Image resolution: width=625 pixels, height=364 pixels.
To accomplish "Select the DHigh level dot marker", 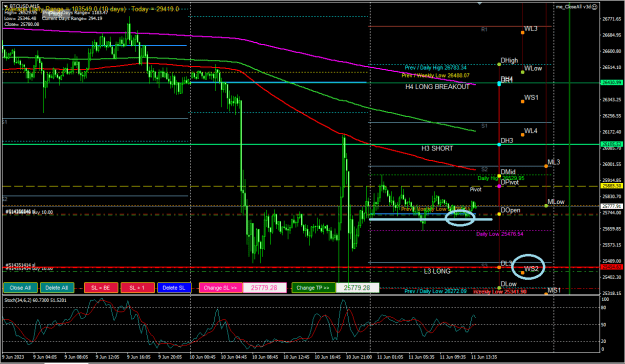I will [499, 64].
